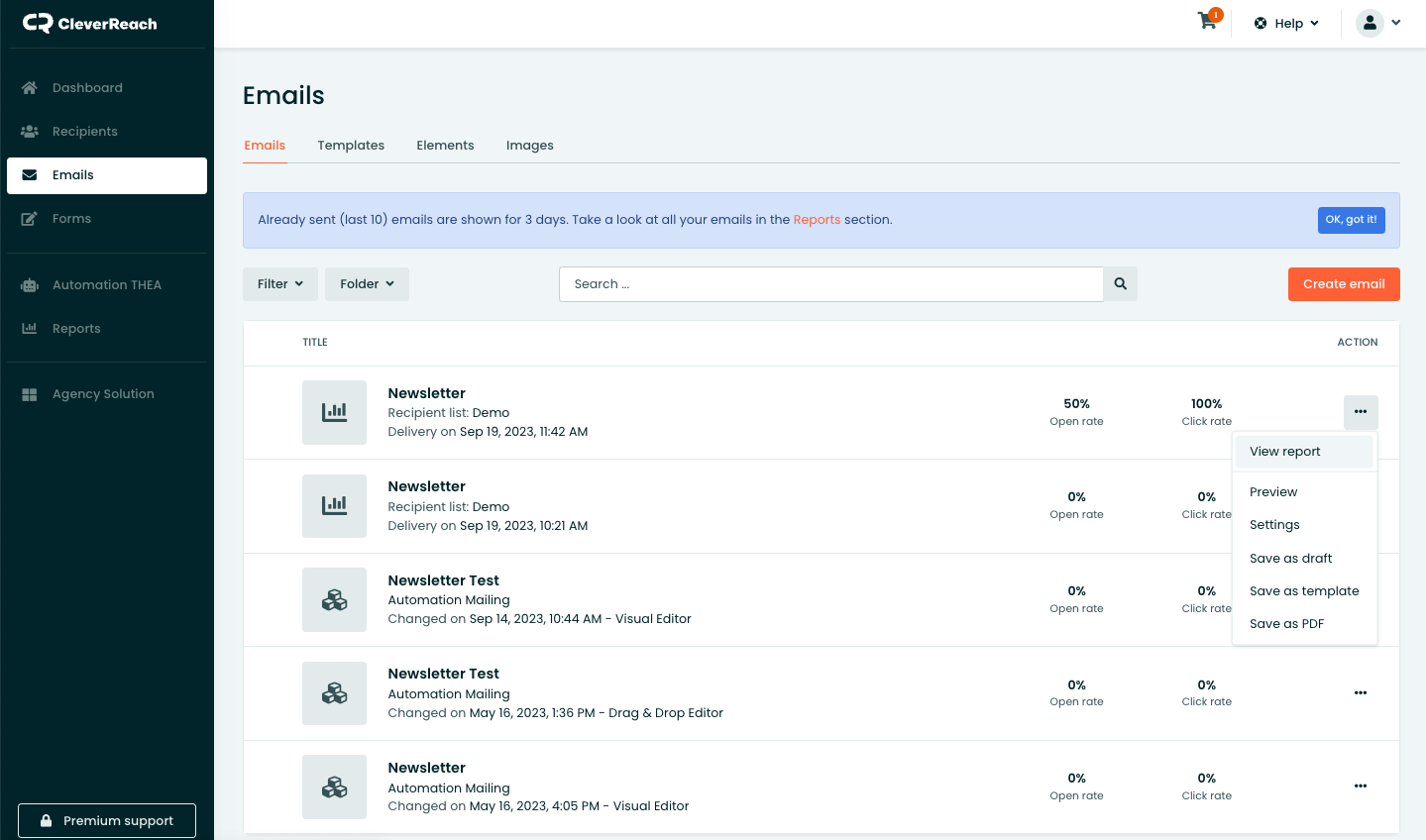
Task: Click the 50% Open rate value
Action: [1076, 404]
